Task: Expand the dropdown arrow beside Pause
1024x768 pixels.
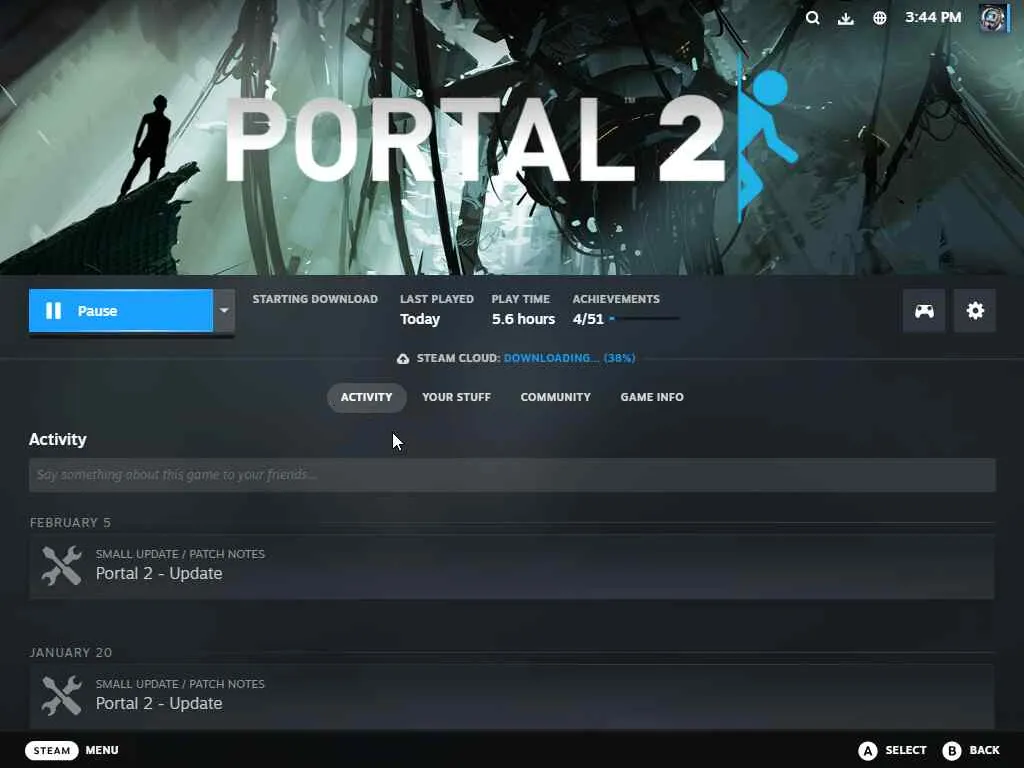Action: tap(224, 311)
